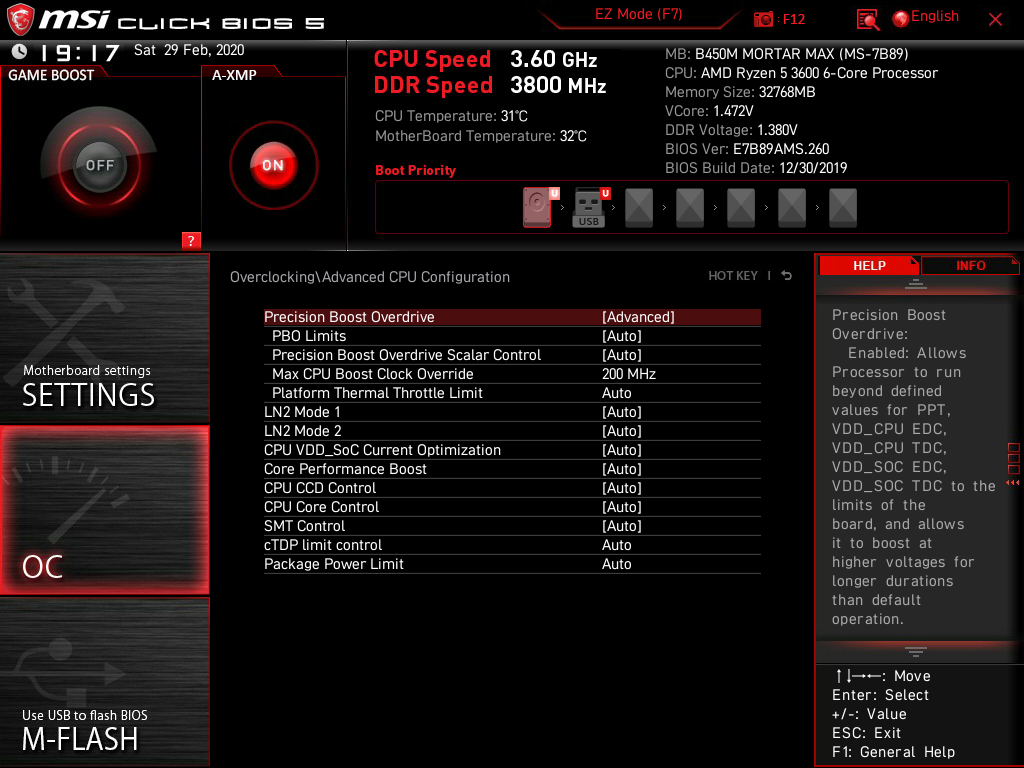Open the M-FLASH BIOS flashing section

click(104, 681)
